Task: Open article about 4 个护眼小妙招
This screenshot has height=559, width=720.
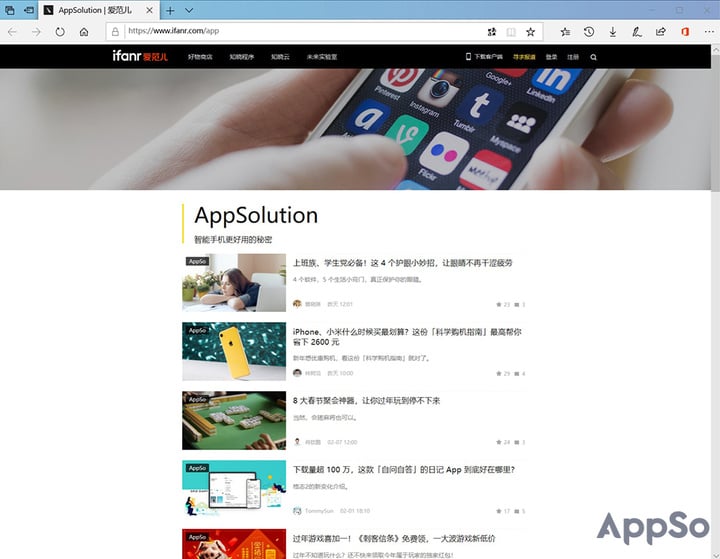Action: click(403, 263)
